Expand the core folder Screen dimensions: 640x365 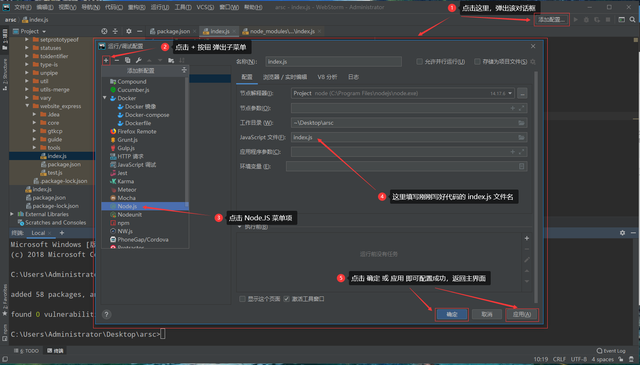[34, 122]
